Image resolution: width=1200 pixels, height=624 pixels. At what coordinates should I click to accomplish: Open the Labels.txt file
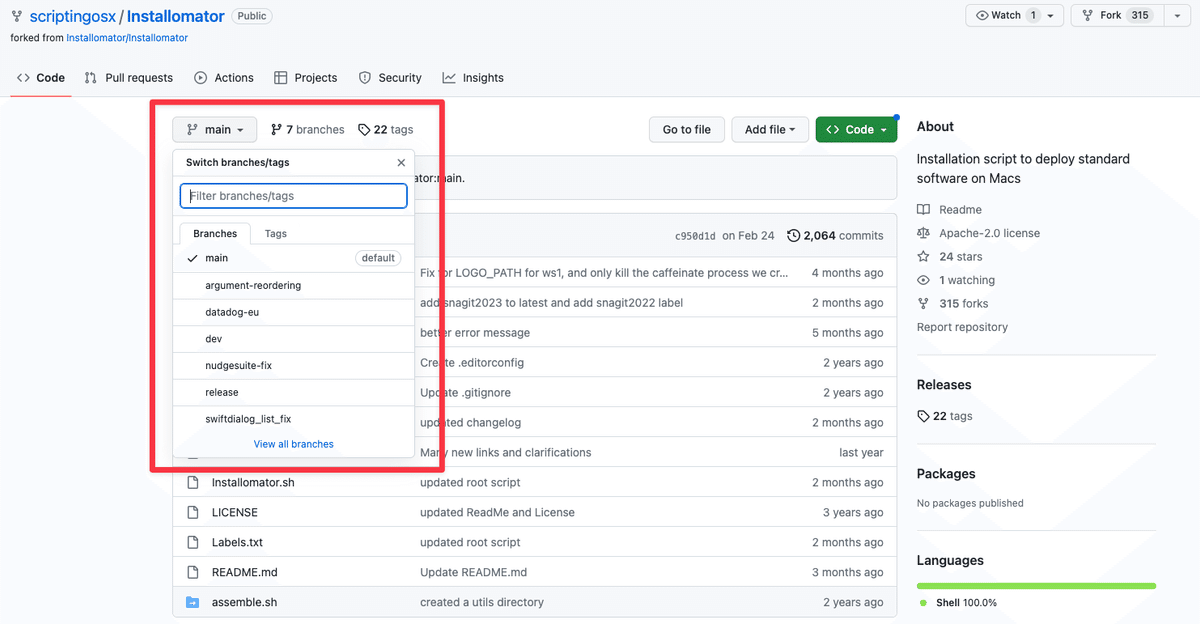(x=237, y=542)
